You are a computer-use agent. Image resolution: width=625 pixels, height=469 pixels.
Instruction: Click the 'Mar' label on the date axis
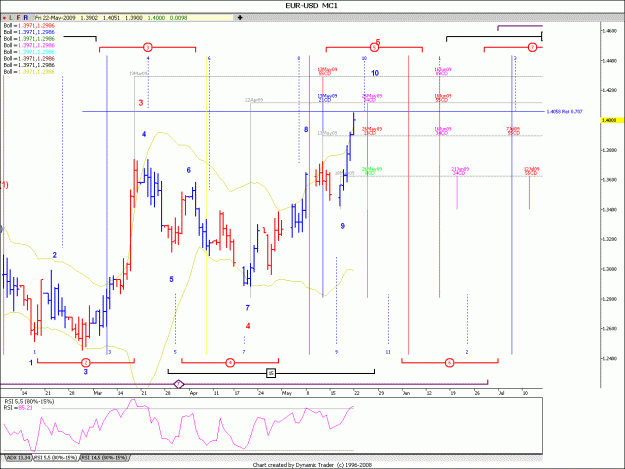(x=98, y=393)
